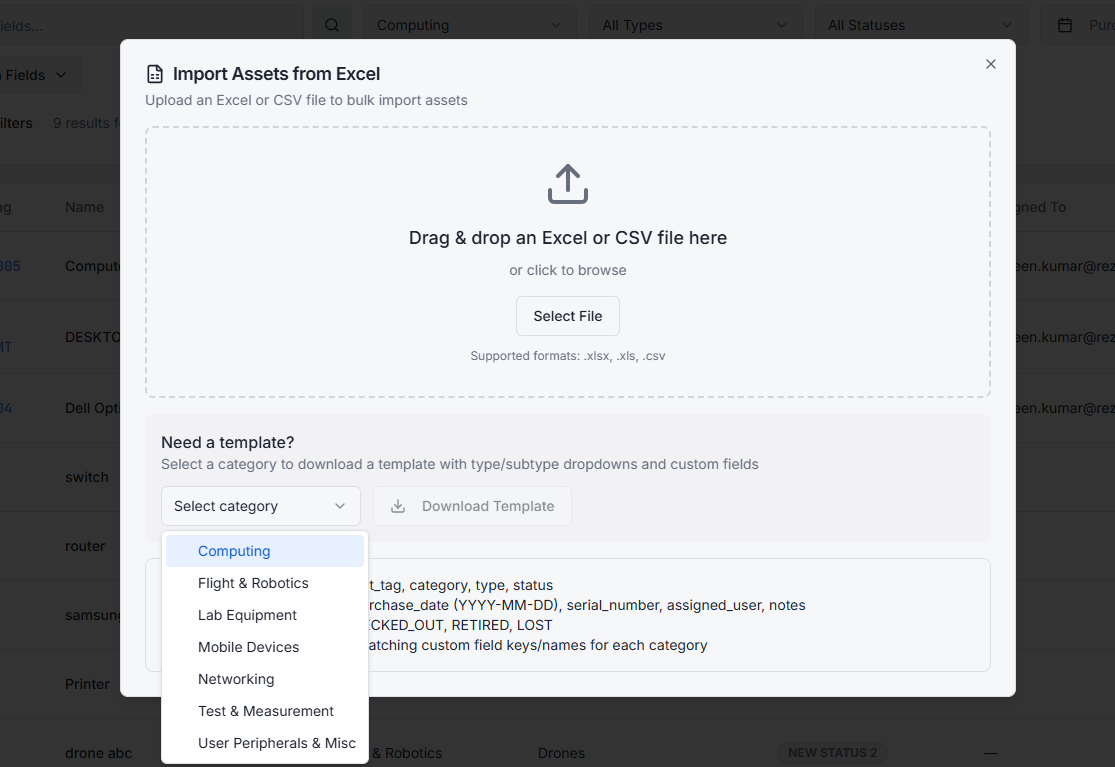This screenshot has height=767, width=1115.
Task: Click the Name column header in background table
Action: coord(85,207)
